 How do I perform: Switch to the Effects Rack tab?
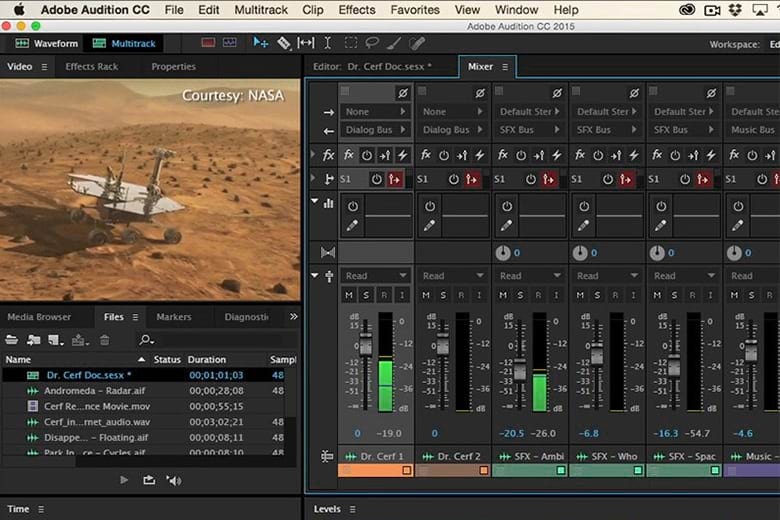(92, 67)
